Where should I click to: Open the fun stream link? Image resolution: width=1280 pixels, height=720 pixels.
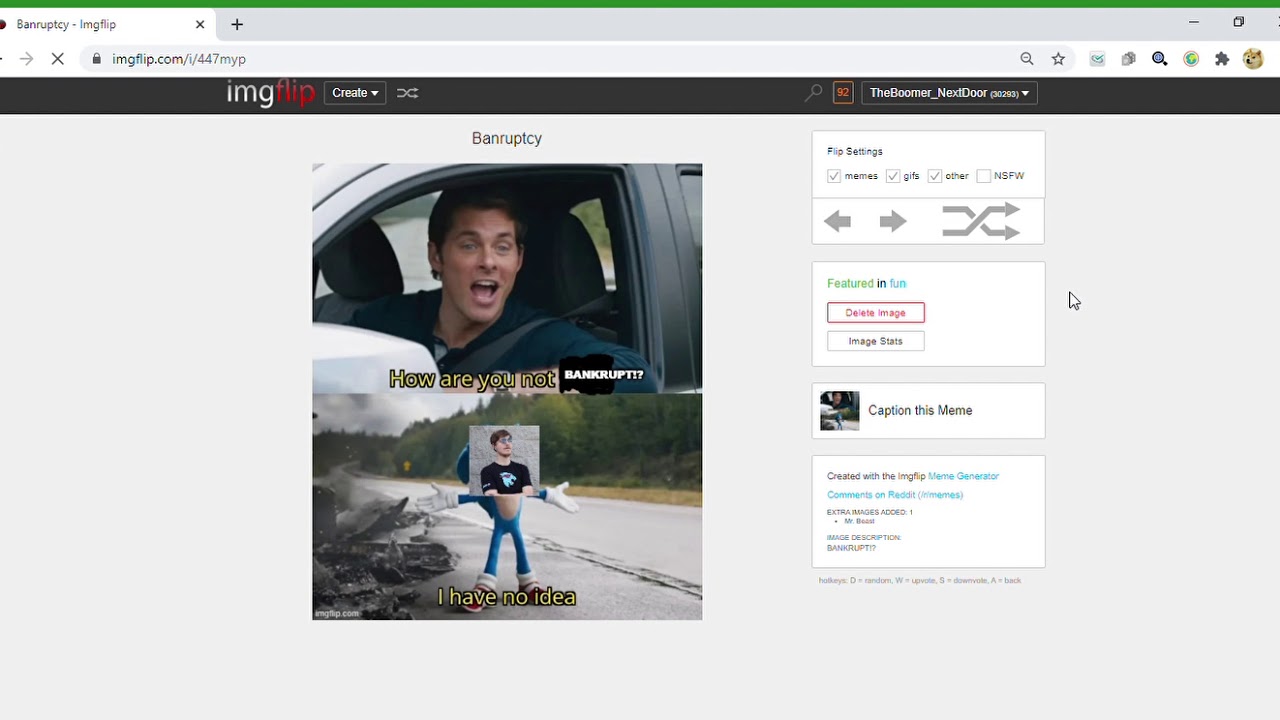click(x=897, y=284)
